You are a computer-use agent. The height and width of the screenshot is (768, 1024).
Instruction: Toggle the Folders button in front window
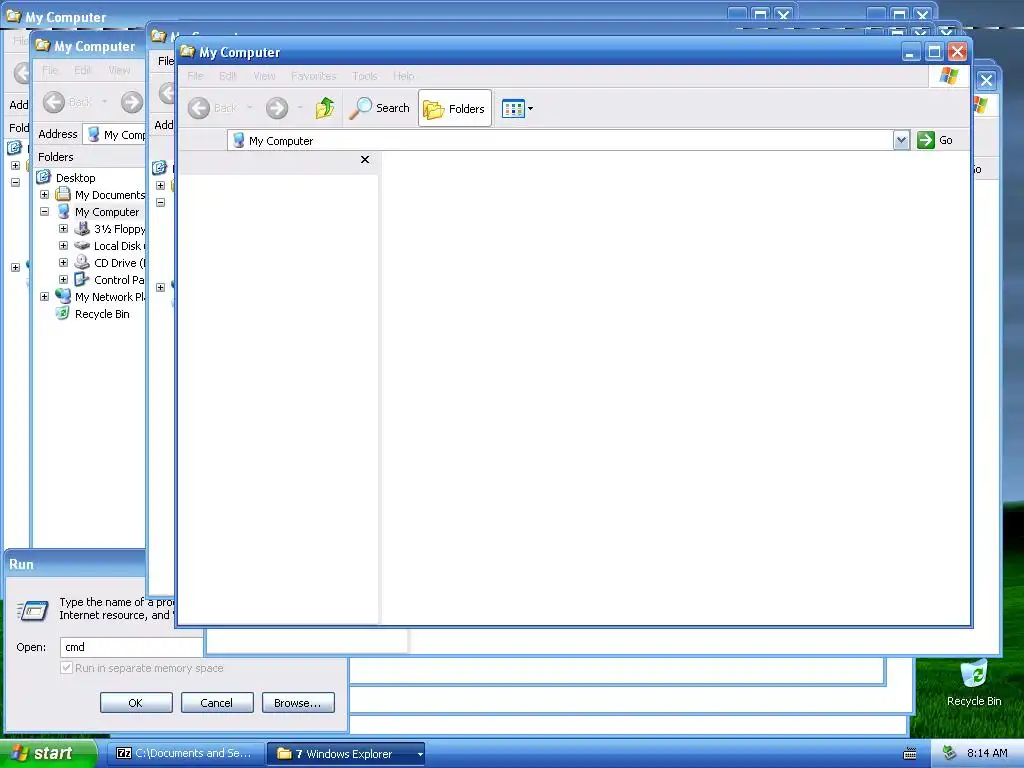click(455, 108)
